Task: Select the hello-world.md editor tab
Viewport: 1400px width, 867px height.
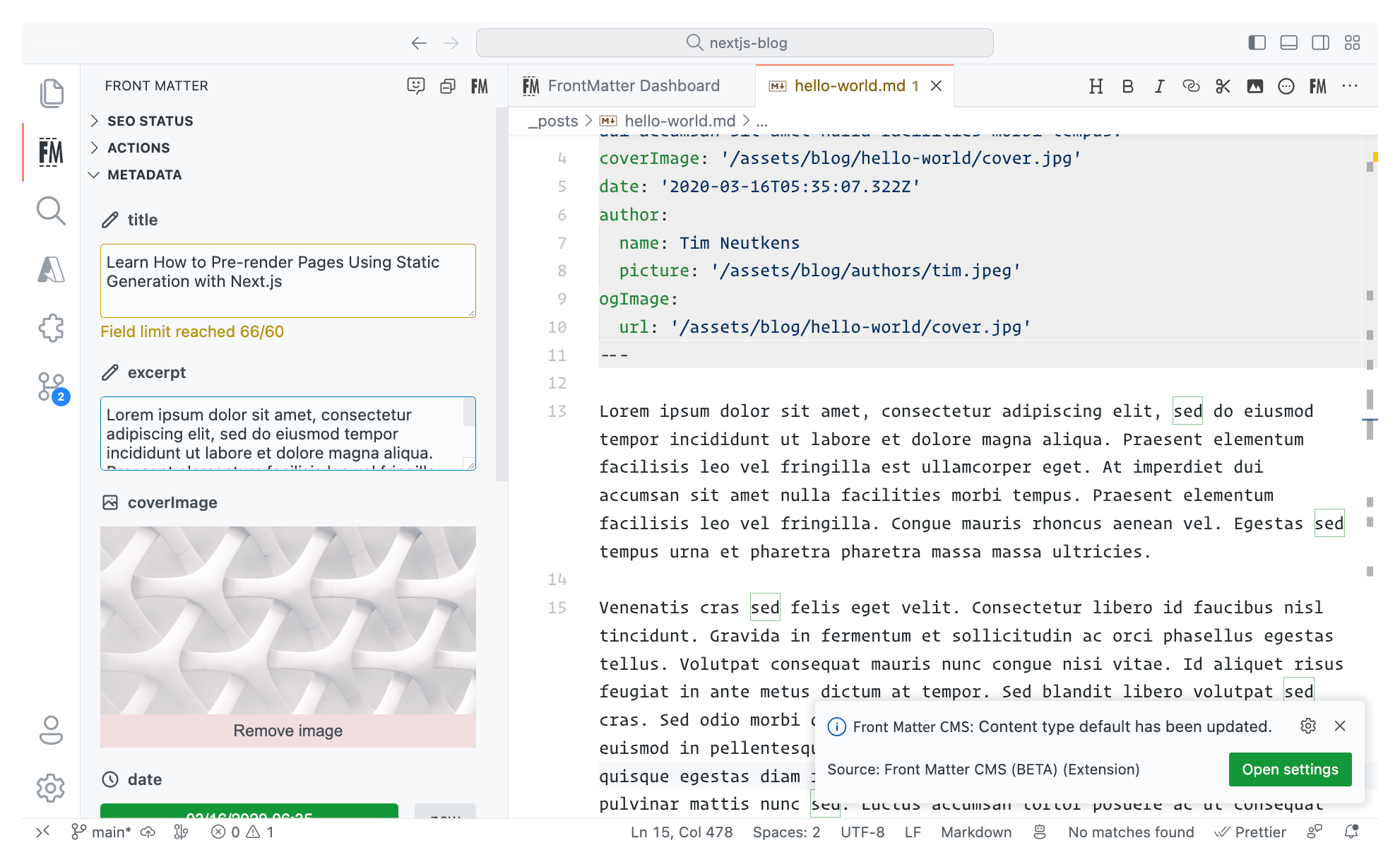Action: [x=850, y=85]
